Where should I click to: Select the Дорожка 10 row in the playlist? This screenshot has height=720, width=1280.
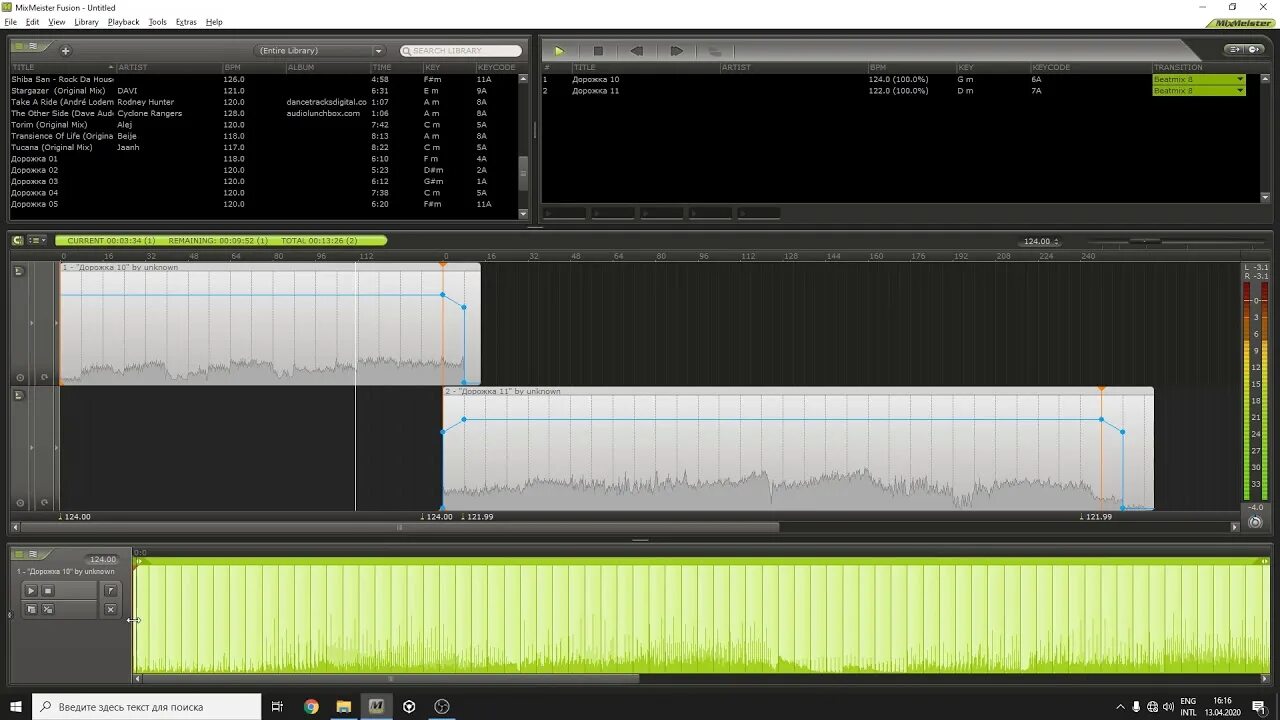[x=846, y=79]
